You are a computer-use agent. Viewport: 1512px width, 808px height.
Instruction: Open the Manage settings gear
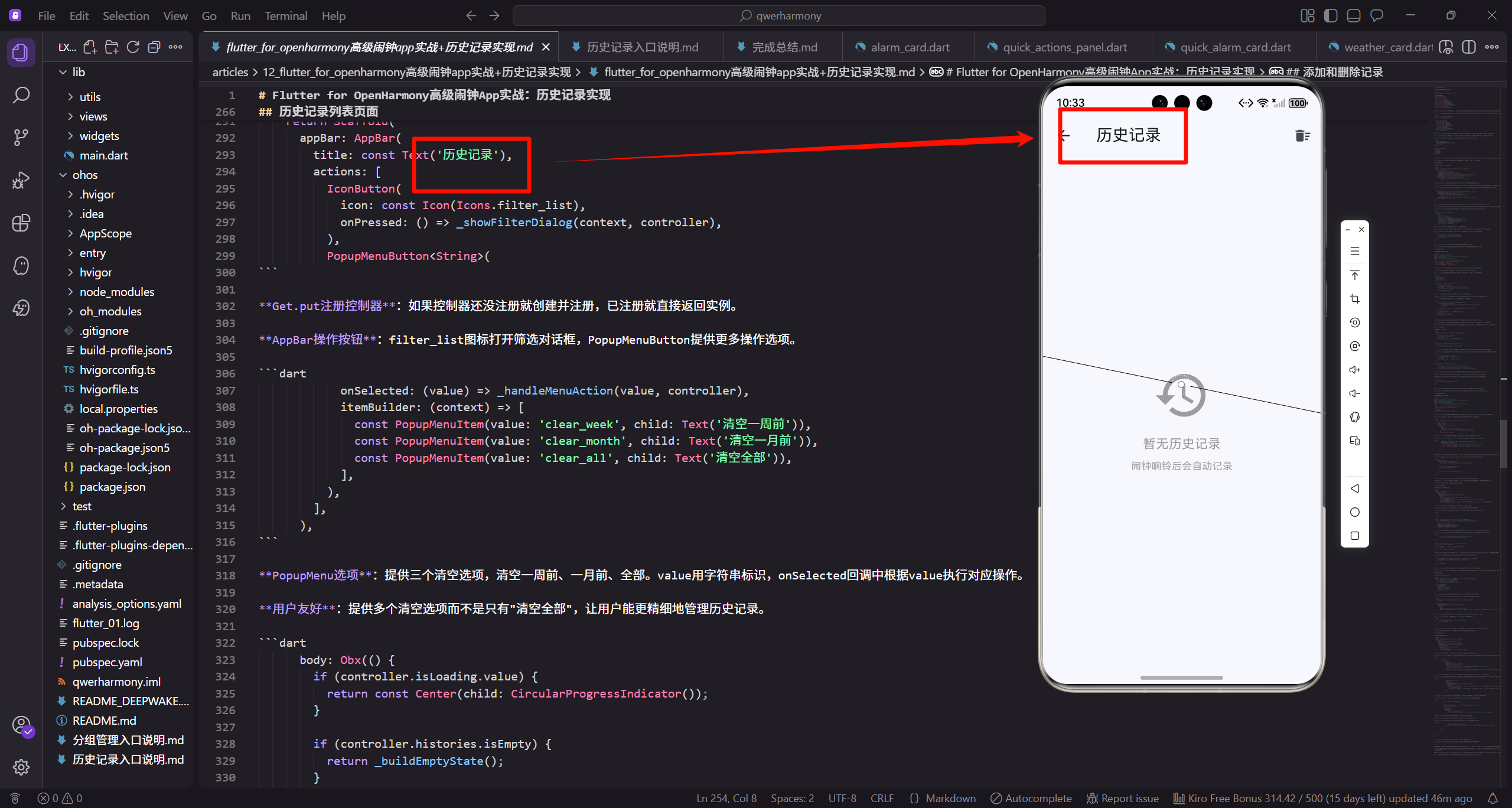[21, 767]
